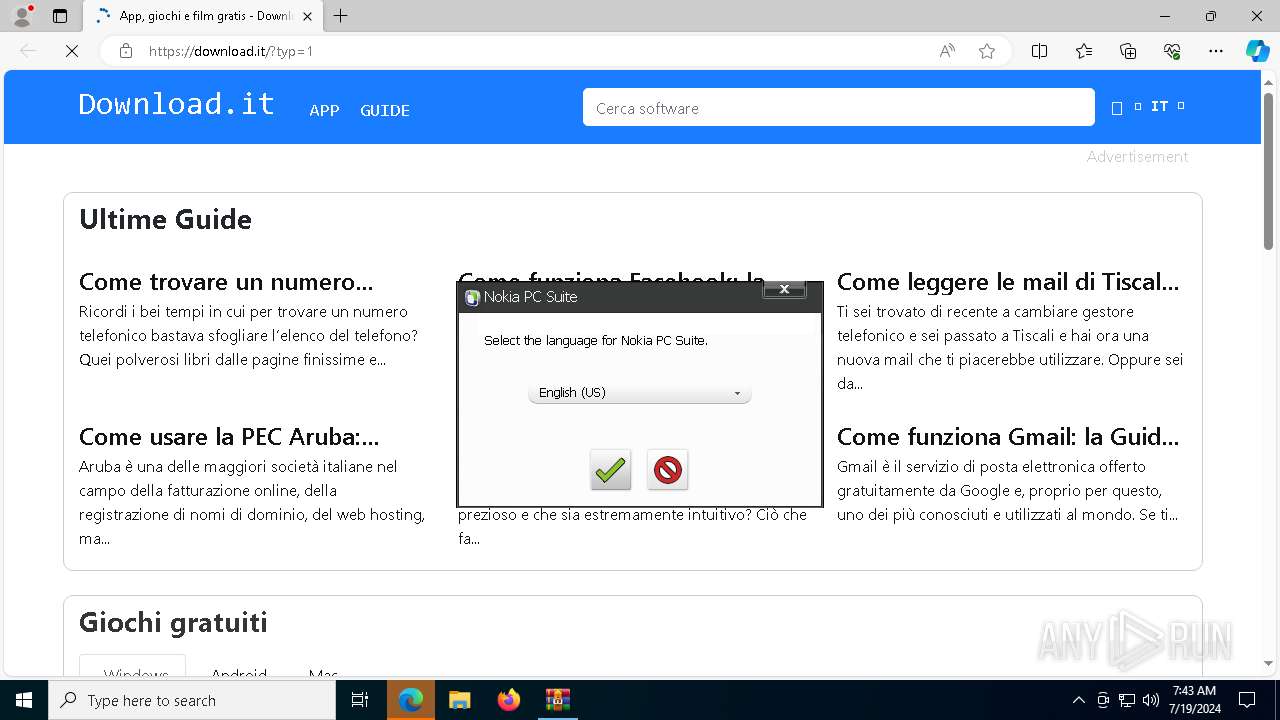Open Edge Collections

(1128, 51)
